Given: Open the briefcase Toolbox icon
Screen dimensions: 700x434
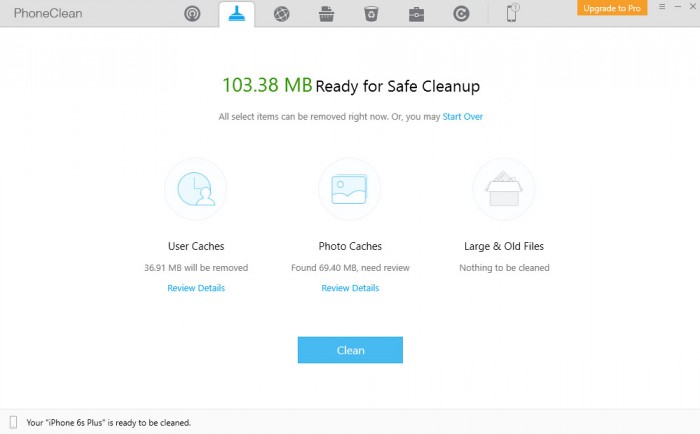Looking at the screenshot, I should pyautogui.click(x=418, y=14).
